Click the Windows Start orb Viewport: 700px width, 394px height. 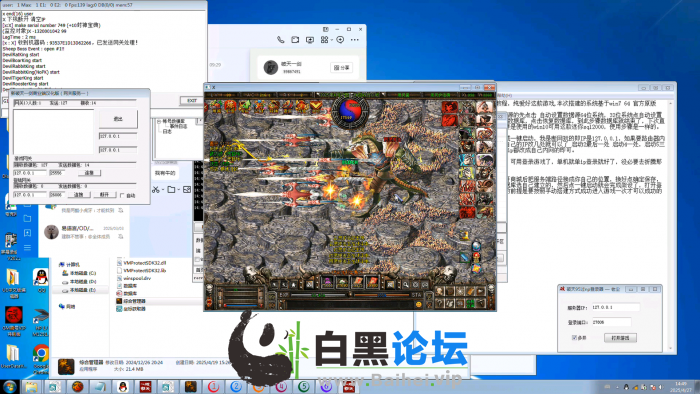pyautogui.click(x=9, y=386)
